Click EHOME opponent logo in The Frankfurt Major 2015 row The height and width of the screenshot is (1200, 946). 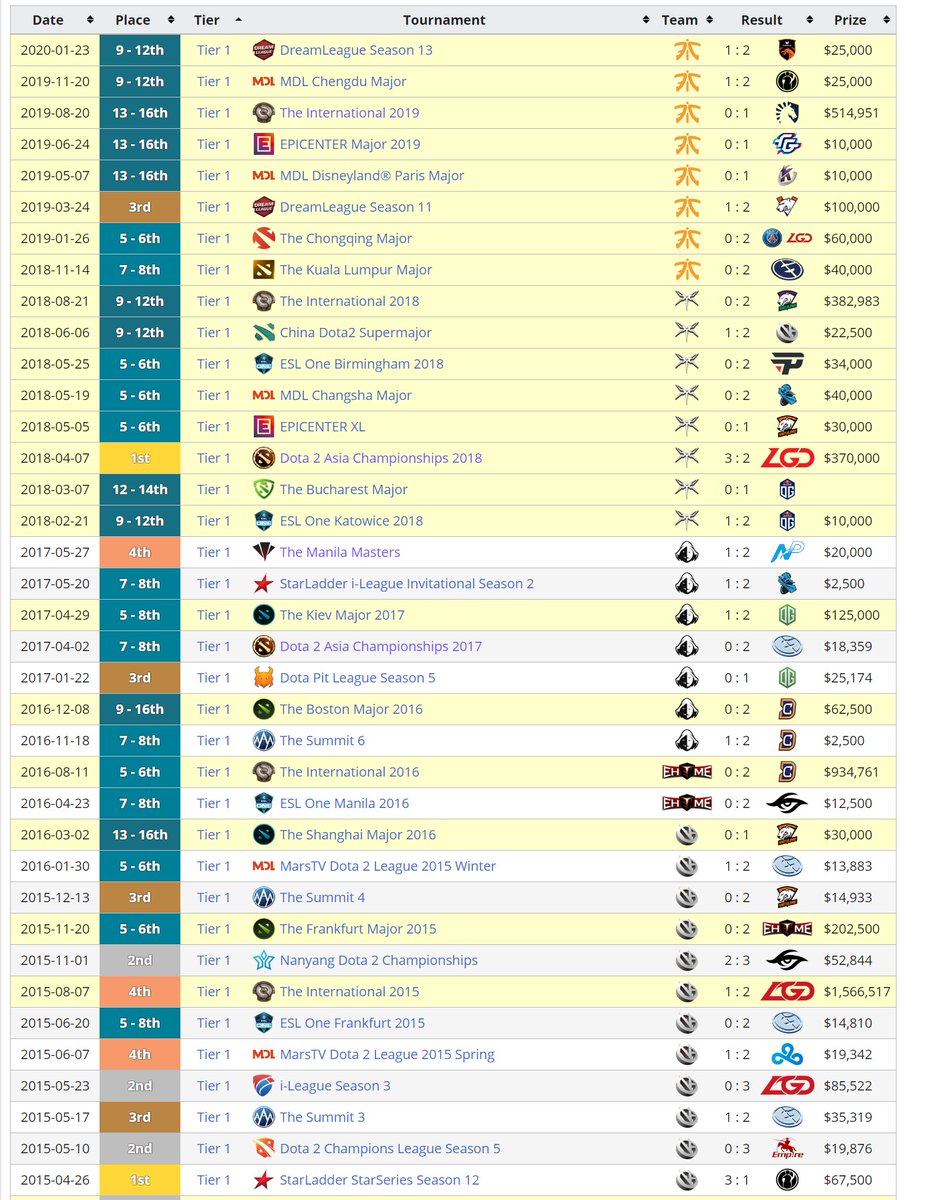click(787, 929)
